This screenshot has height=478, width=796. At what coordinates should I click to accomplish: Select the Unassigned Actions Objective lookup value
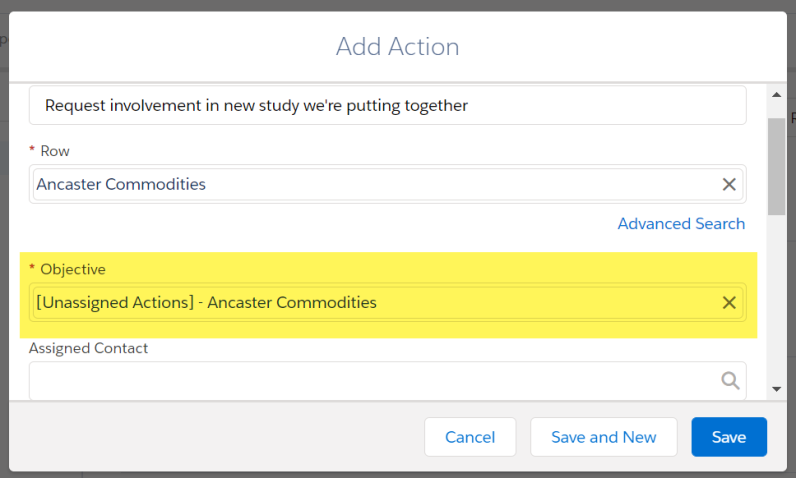tap(206, 303)
